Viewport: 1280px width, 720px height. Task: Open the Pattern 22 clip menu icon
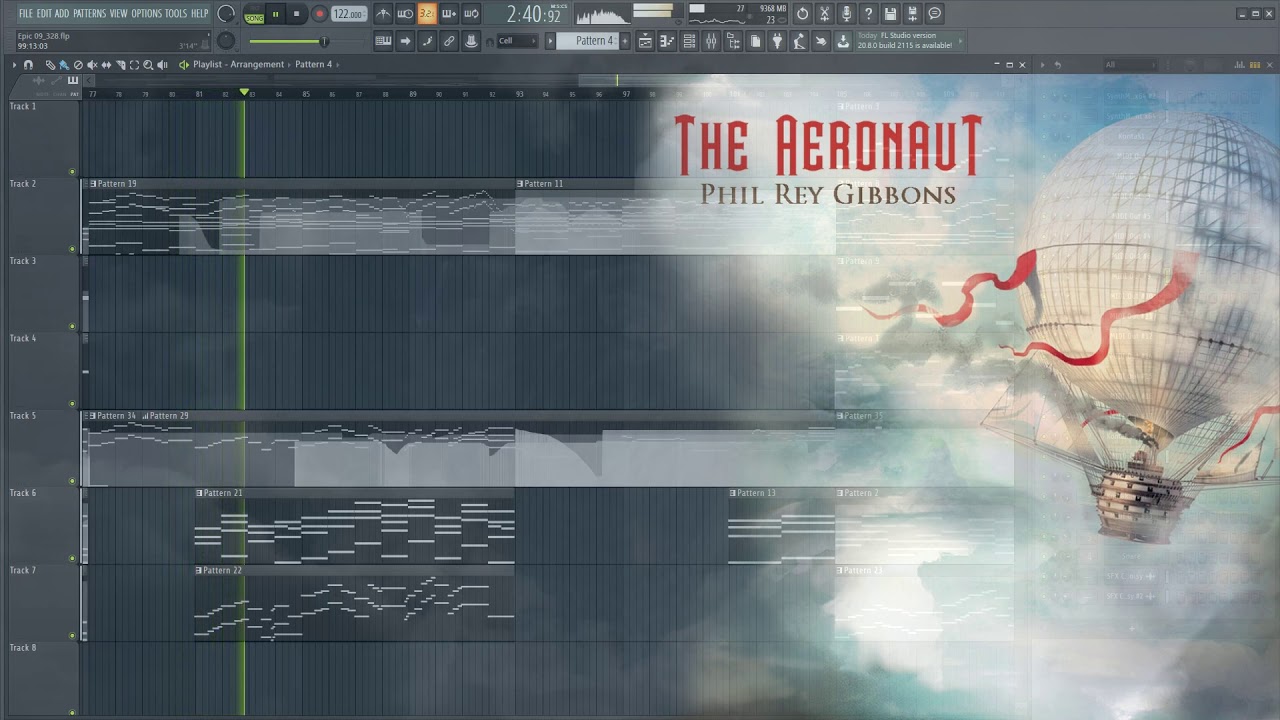tap(199, 570)
